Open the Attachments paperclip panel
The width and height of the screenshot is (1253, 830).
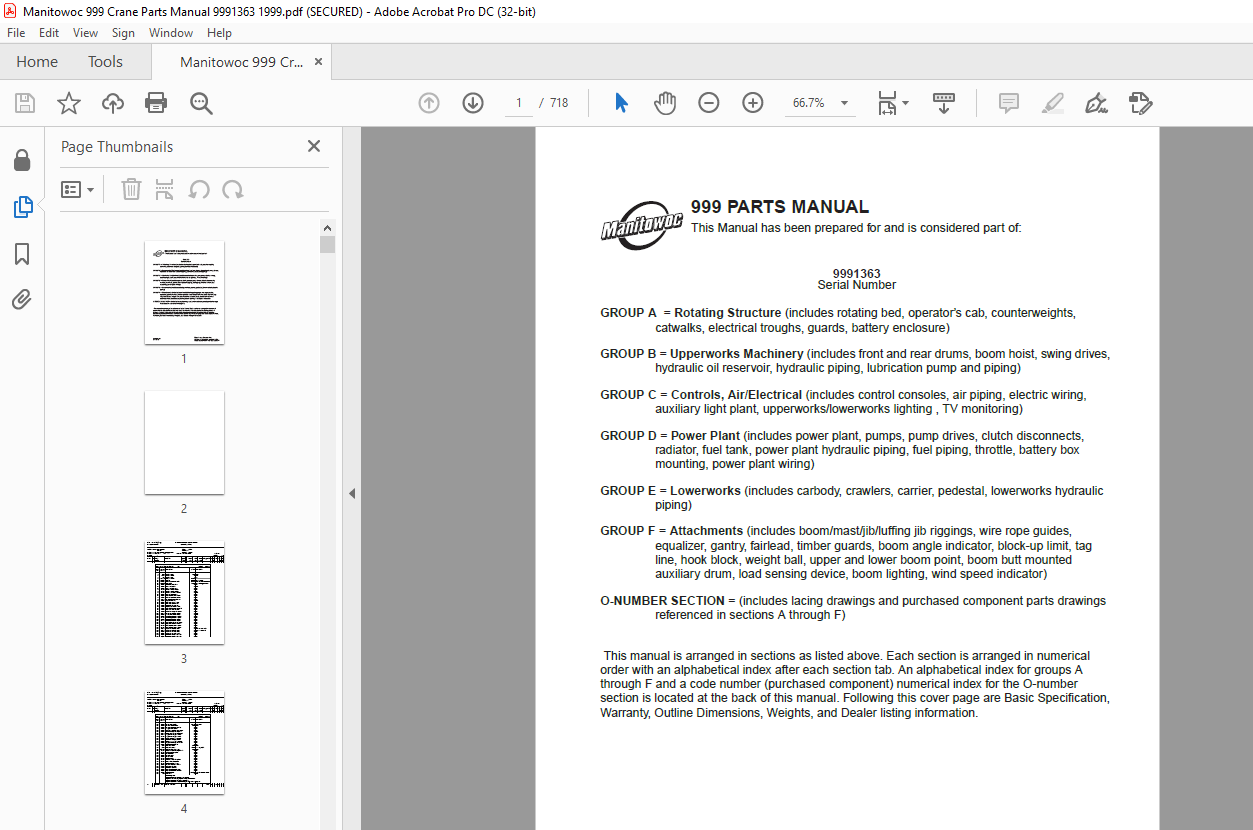tap(22, 300)
